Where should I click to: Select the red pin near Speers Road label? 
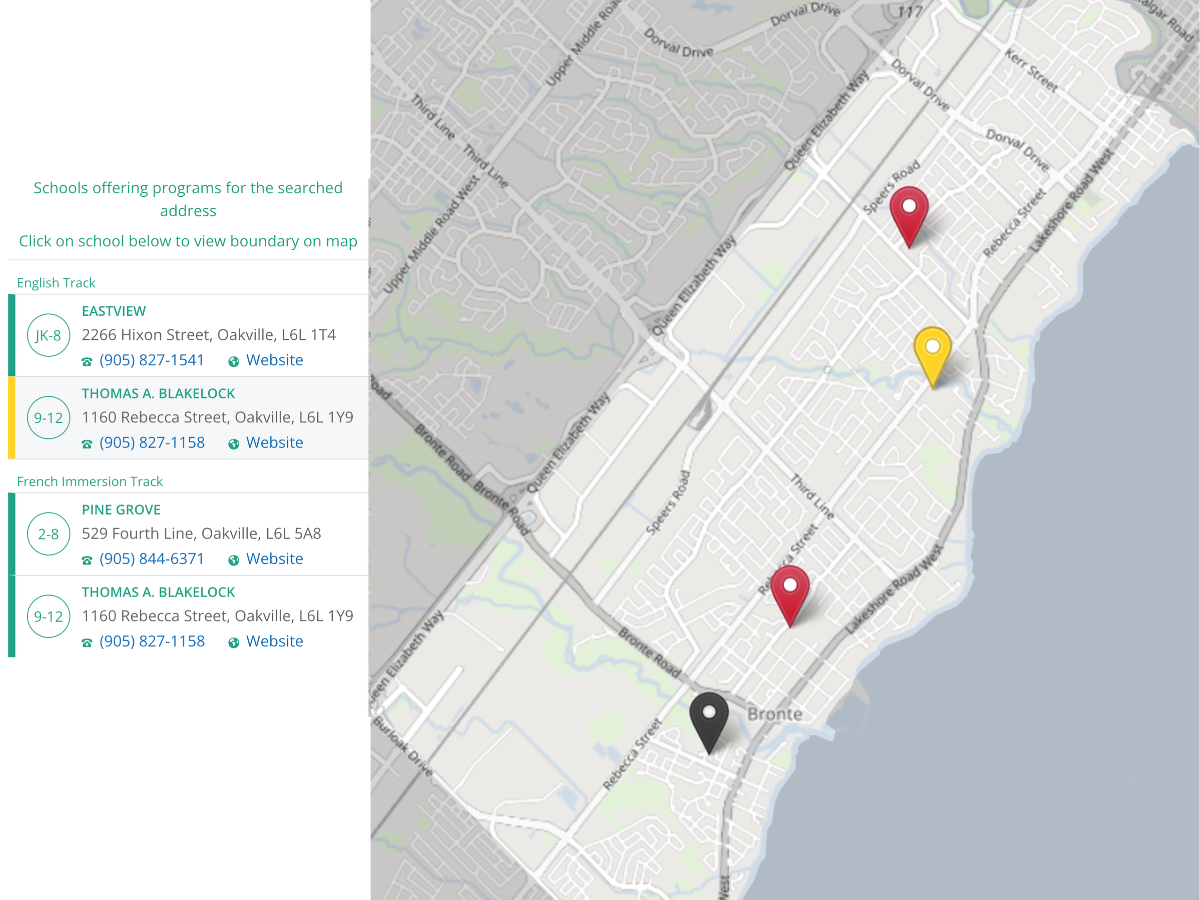909,212
